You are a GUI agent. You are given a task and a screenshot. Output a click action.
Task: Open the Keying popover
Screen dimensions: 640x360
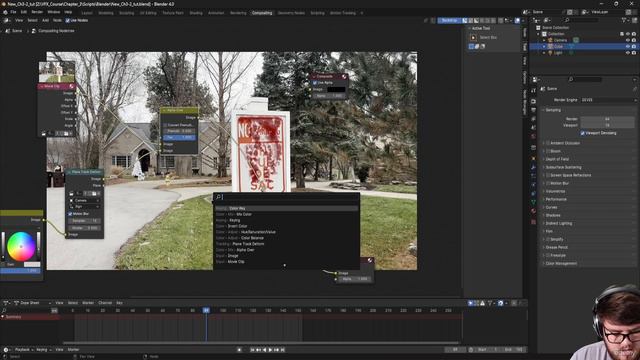tap(43, 349)
